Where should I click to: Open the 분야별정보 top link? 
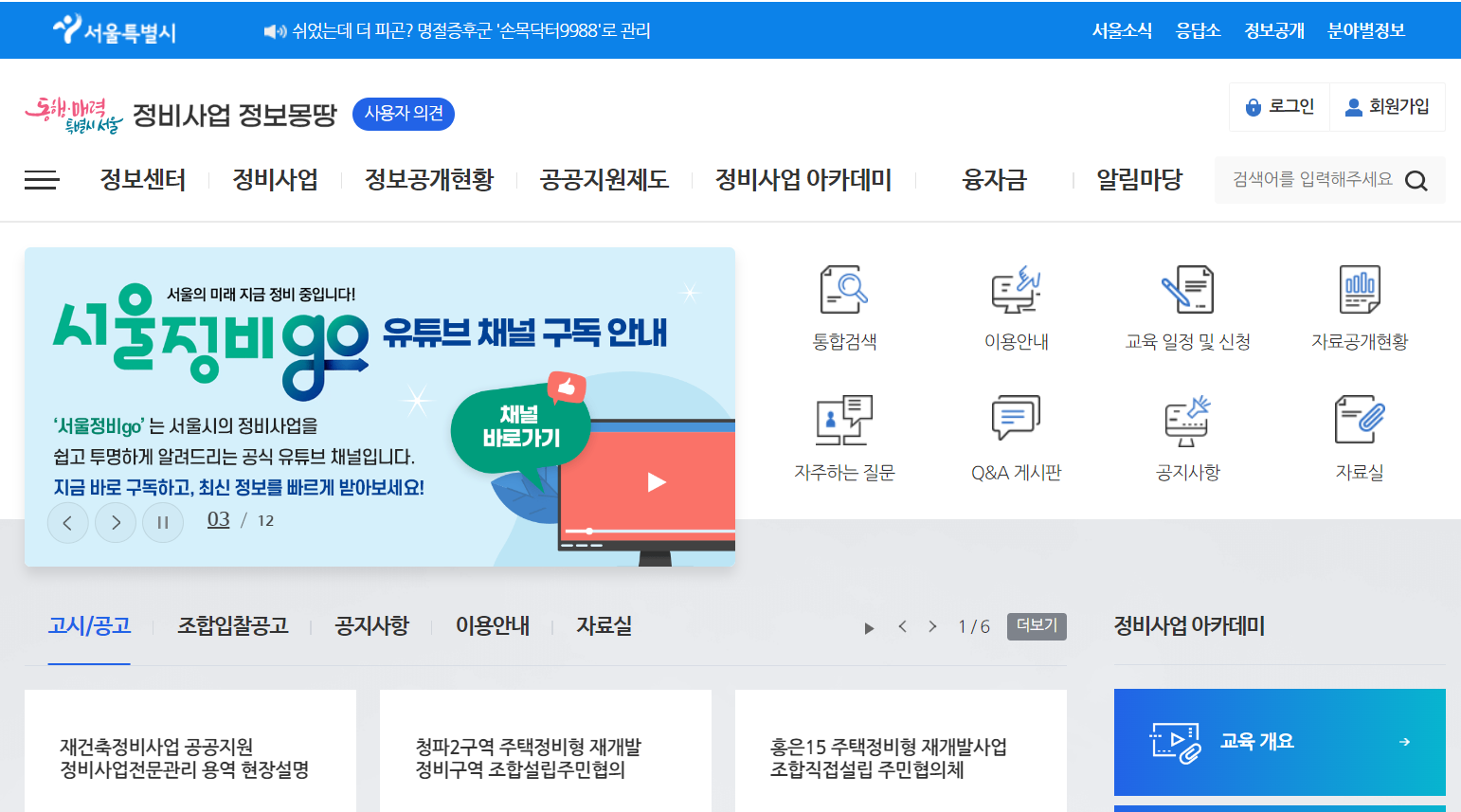1366,31
